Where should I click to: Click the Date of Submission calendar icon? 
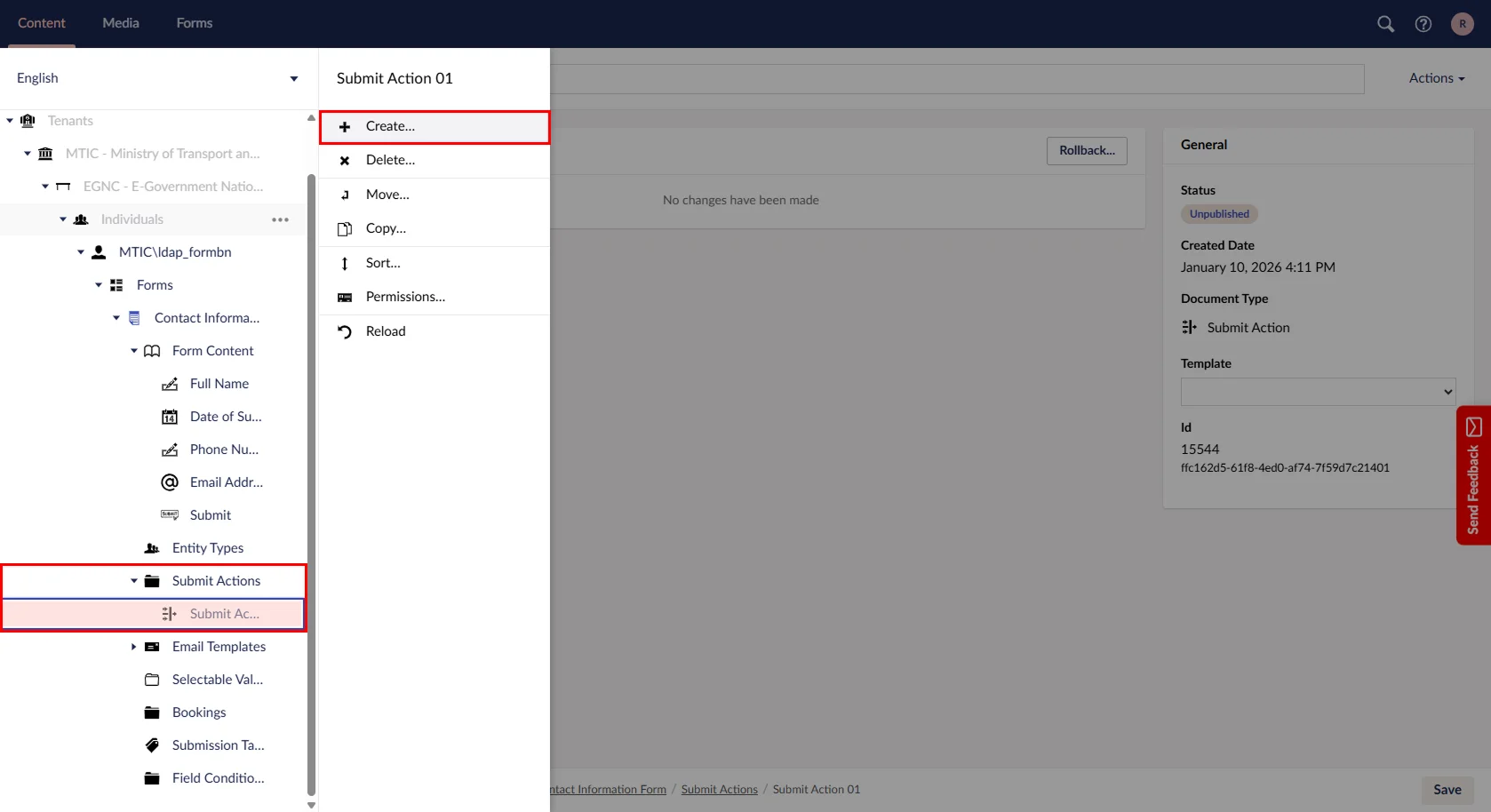[x=170, y=417]
